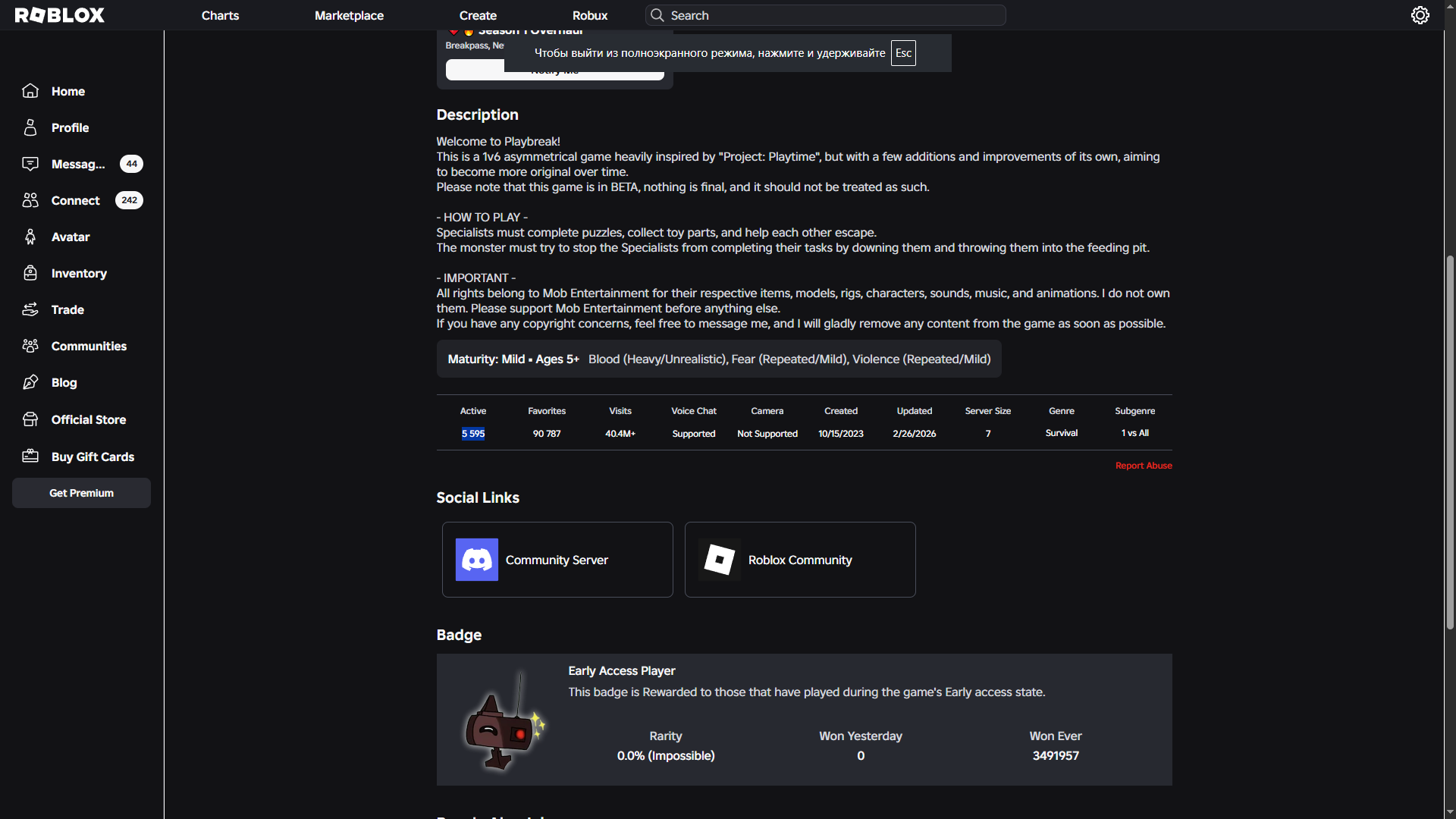Click the Report Abuse link
Viewport: 1456px width, 819px height.
click(1143, 466)
